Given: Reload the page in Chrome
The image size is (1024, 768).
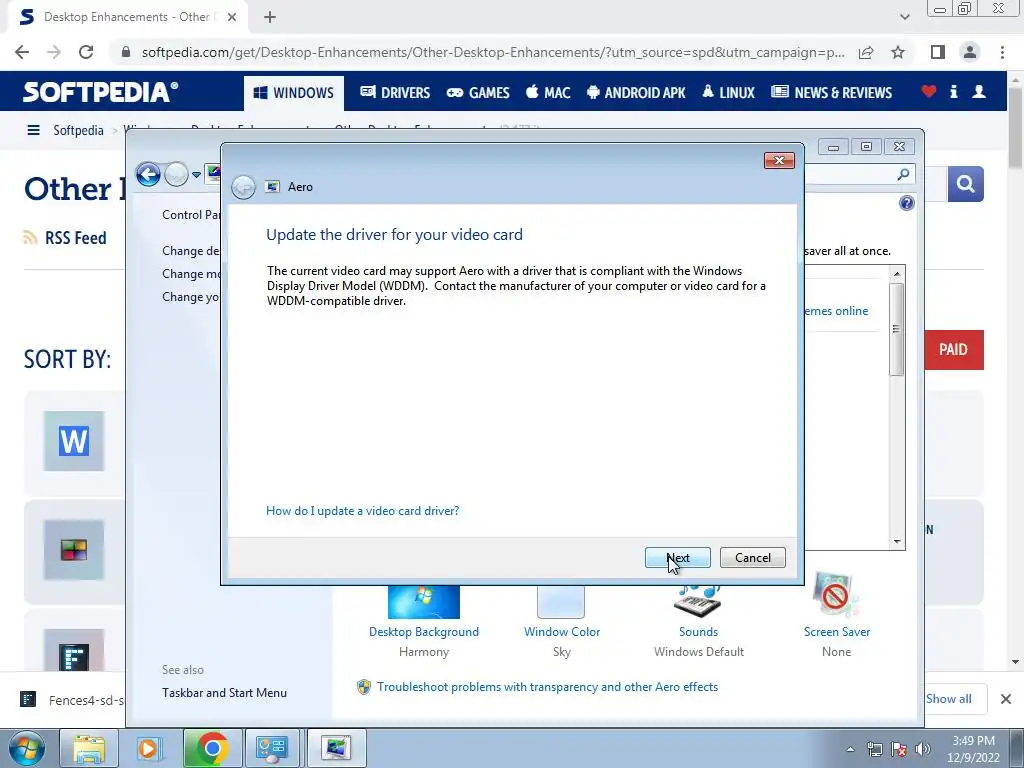Looking at the screenshot, I should pos(86,52).
